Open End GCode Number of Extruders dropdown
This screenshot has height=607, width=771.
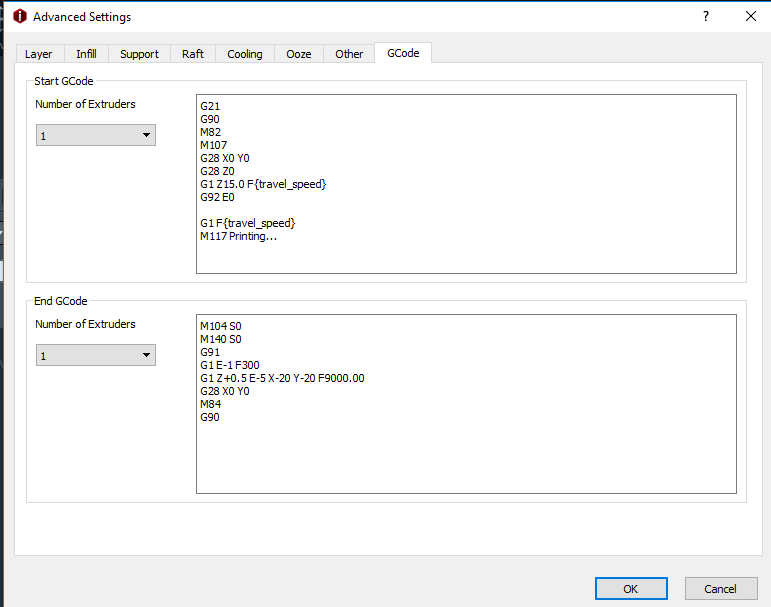(x=96, y=355)
